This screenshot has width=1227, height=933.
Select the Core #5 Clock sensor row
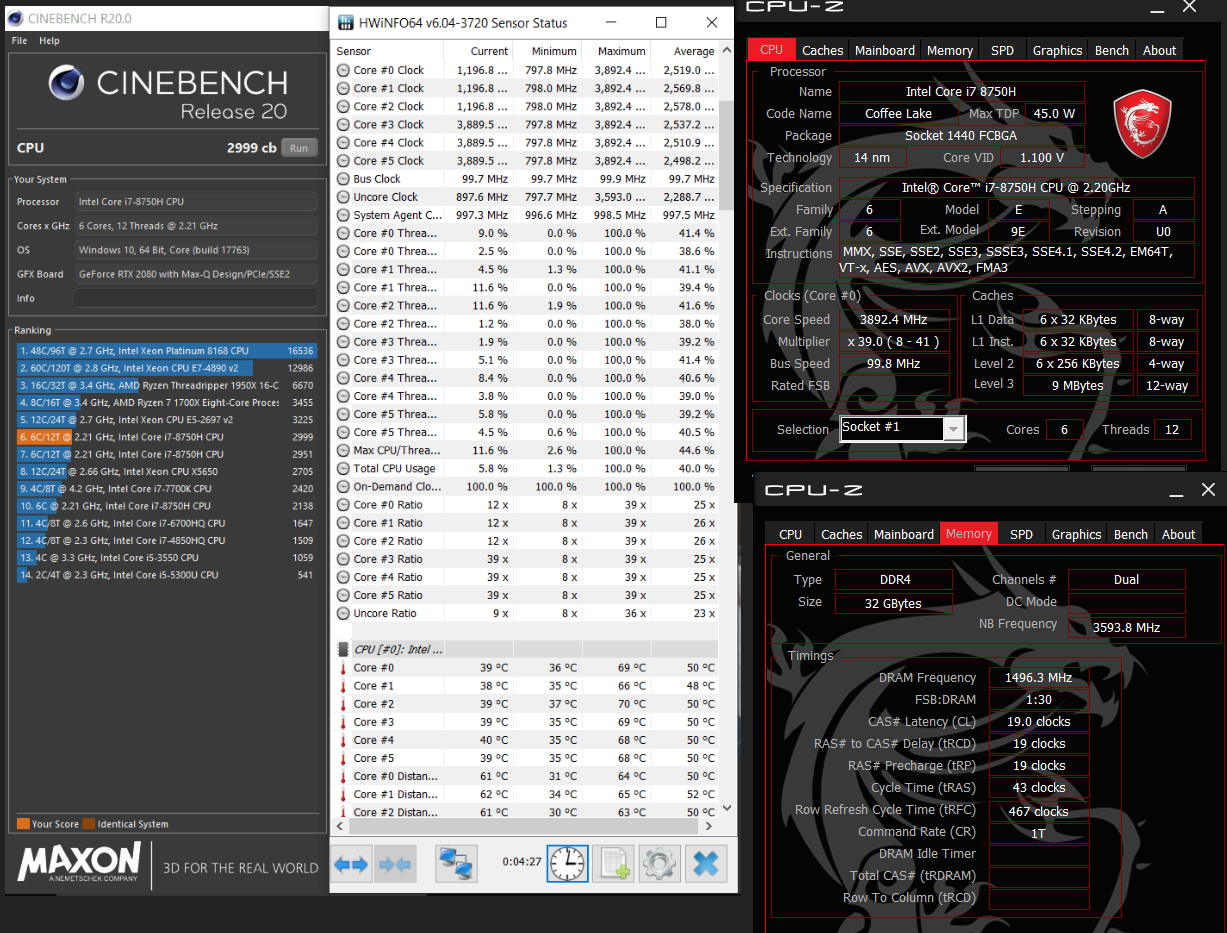point(525,160)
